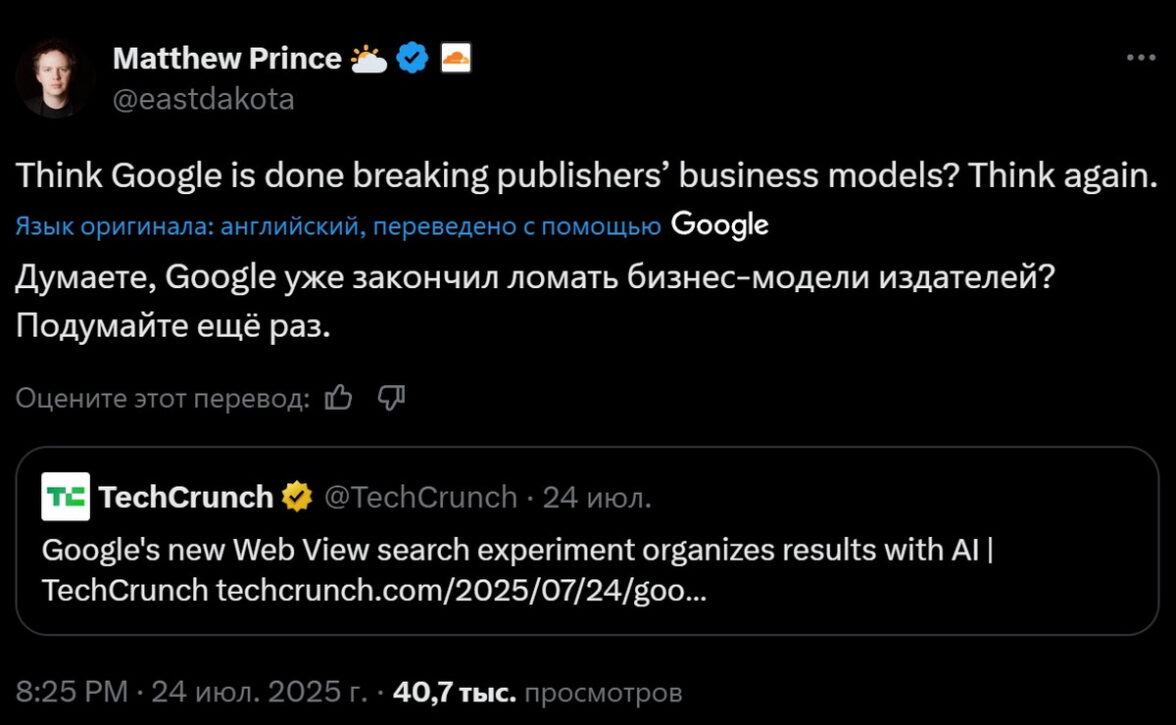
Task: Open the three-dot more options menu
Action: pyautogui.click(x=1140, y=58)
